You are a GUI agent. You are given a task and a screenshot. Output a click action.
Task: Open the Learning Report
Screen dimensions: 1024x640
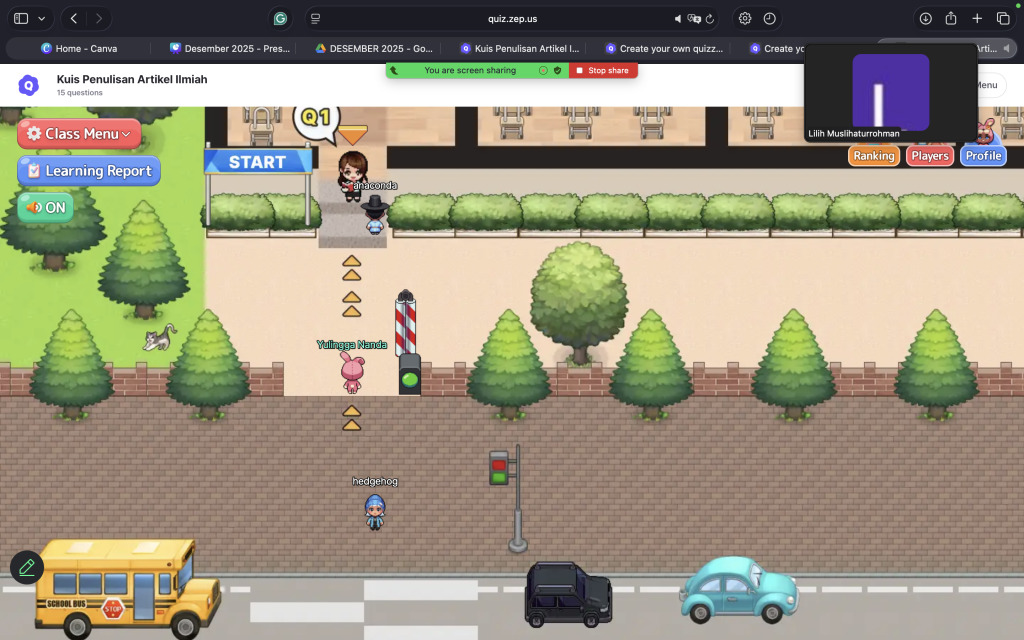point(88,171)
